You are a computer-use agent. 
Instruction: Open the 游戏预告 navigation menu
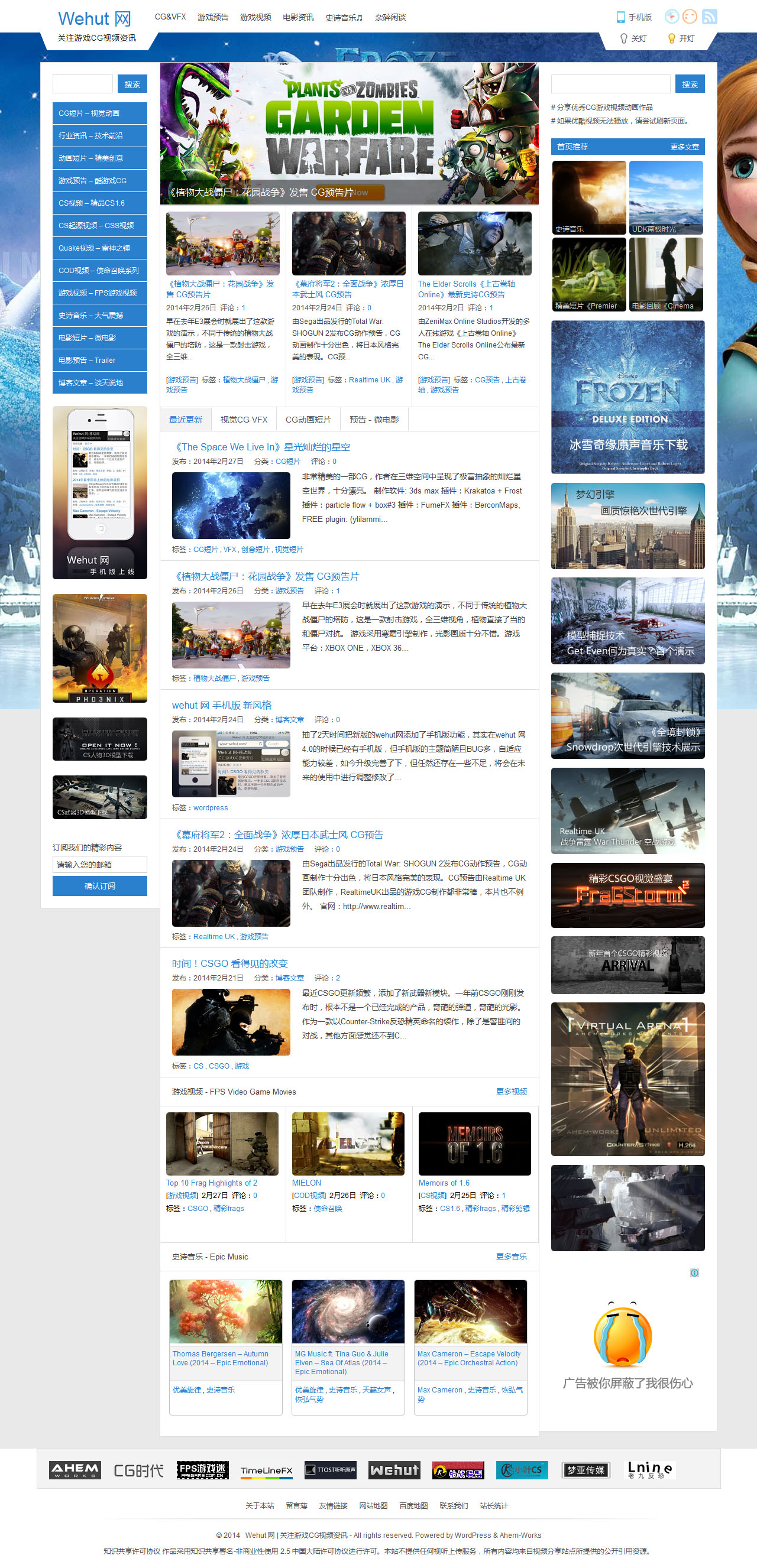click(213, 17)
